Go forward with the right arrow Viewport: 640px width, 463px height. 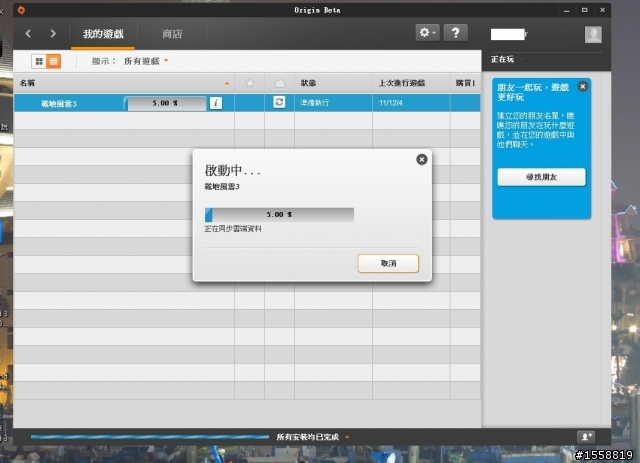53,33
